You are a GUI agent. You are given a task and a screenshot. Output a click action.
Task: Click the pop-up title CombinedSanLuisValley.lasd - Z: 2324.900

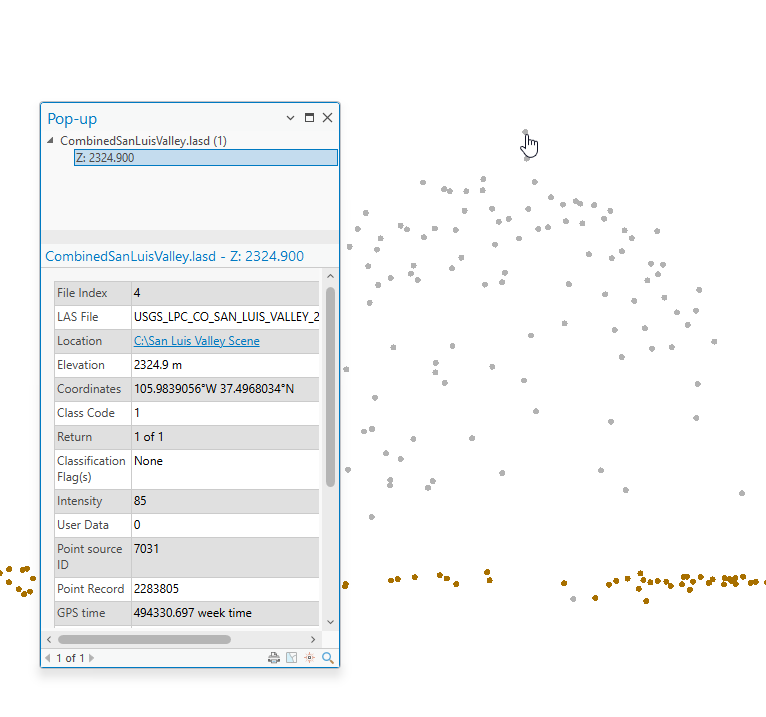click(x=174, y=256)
